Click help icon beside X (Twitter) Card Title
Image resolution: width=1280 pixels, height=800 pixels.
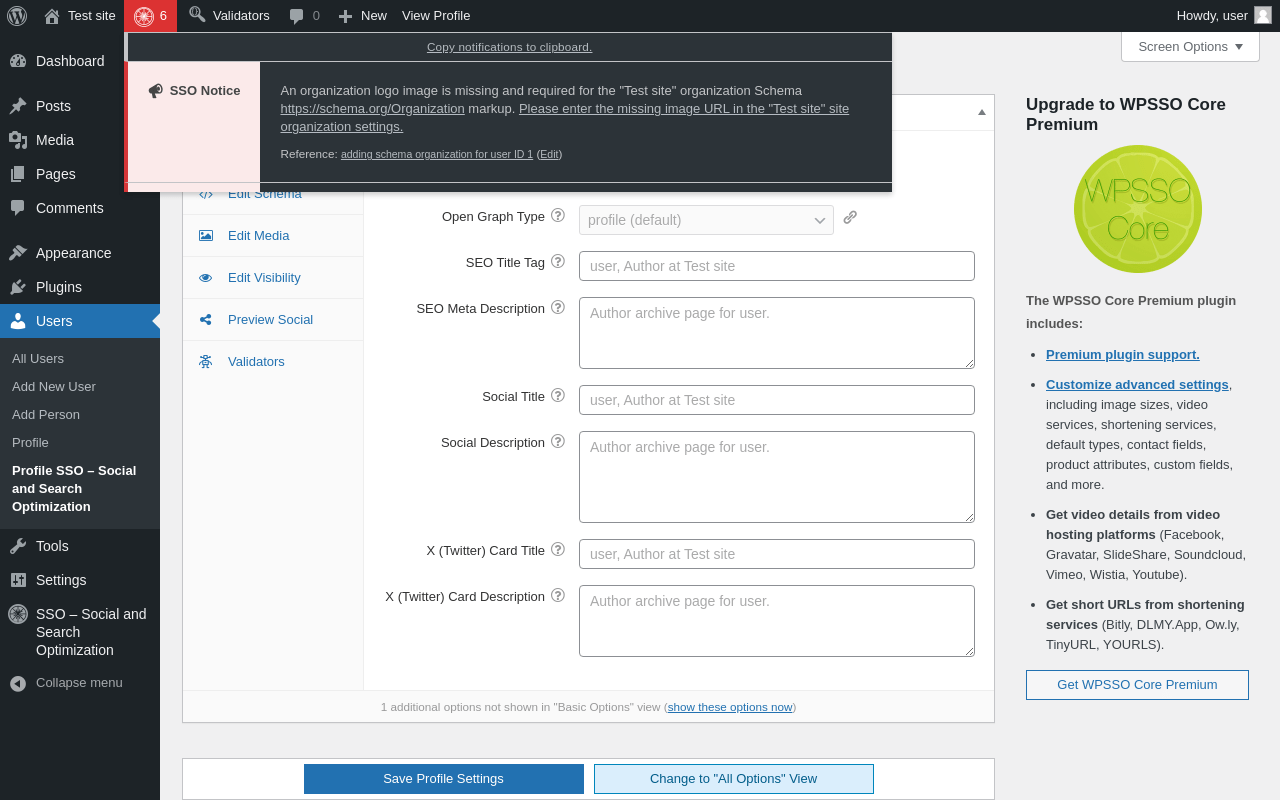[558, 549]
